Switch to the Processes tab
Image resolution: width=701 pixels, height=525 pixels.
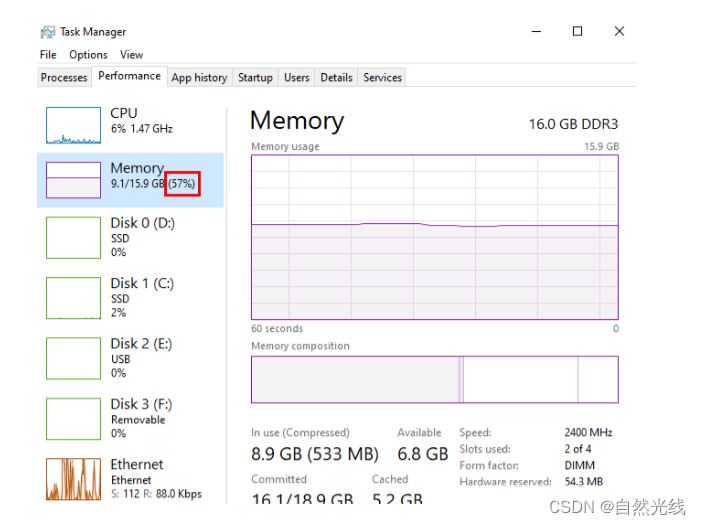[x=64, y=77]
